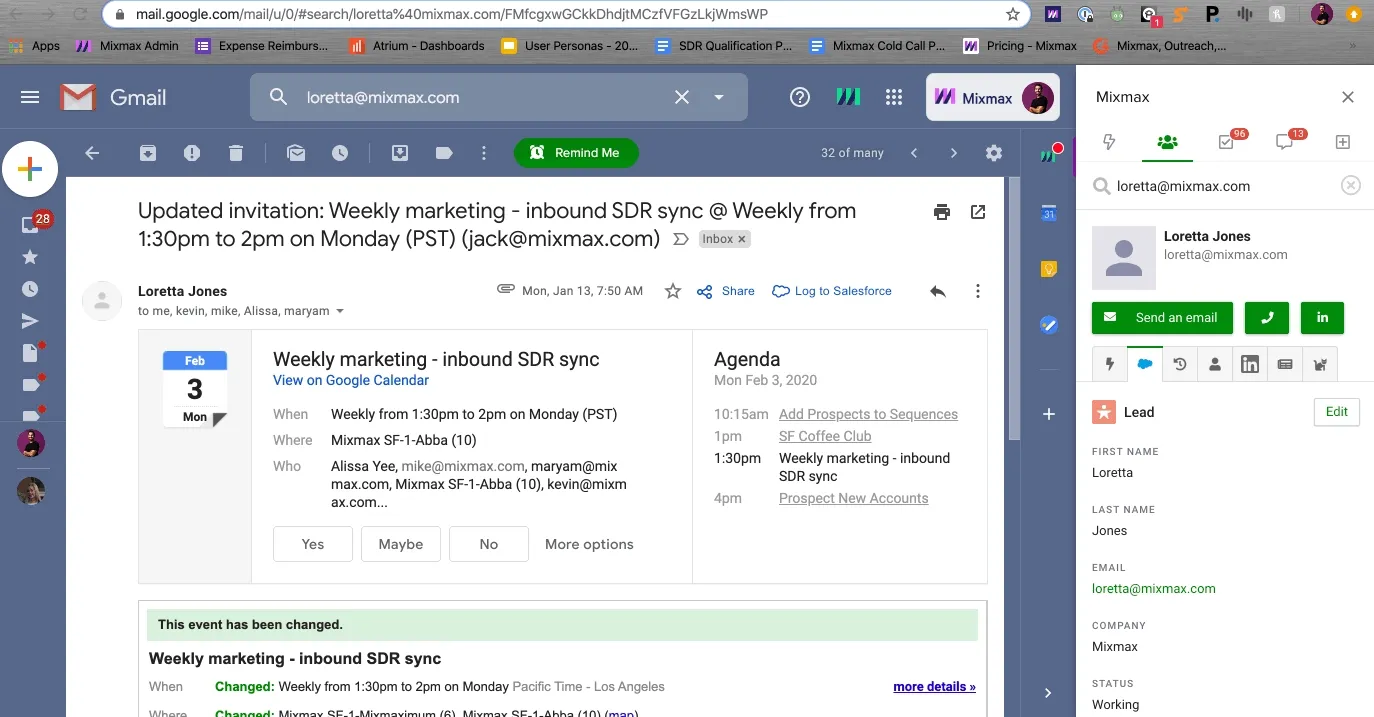
Task: Click the green Remind Me button
Action: pos(576,153)
